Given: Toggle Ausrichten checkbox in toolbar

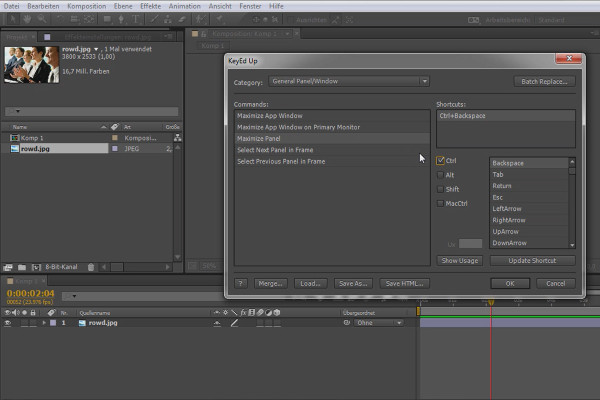Looking at the screenshot, I should pos(290,20).
